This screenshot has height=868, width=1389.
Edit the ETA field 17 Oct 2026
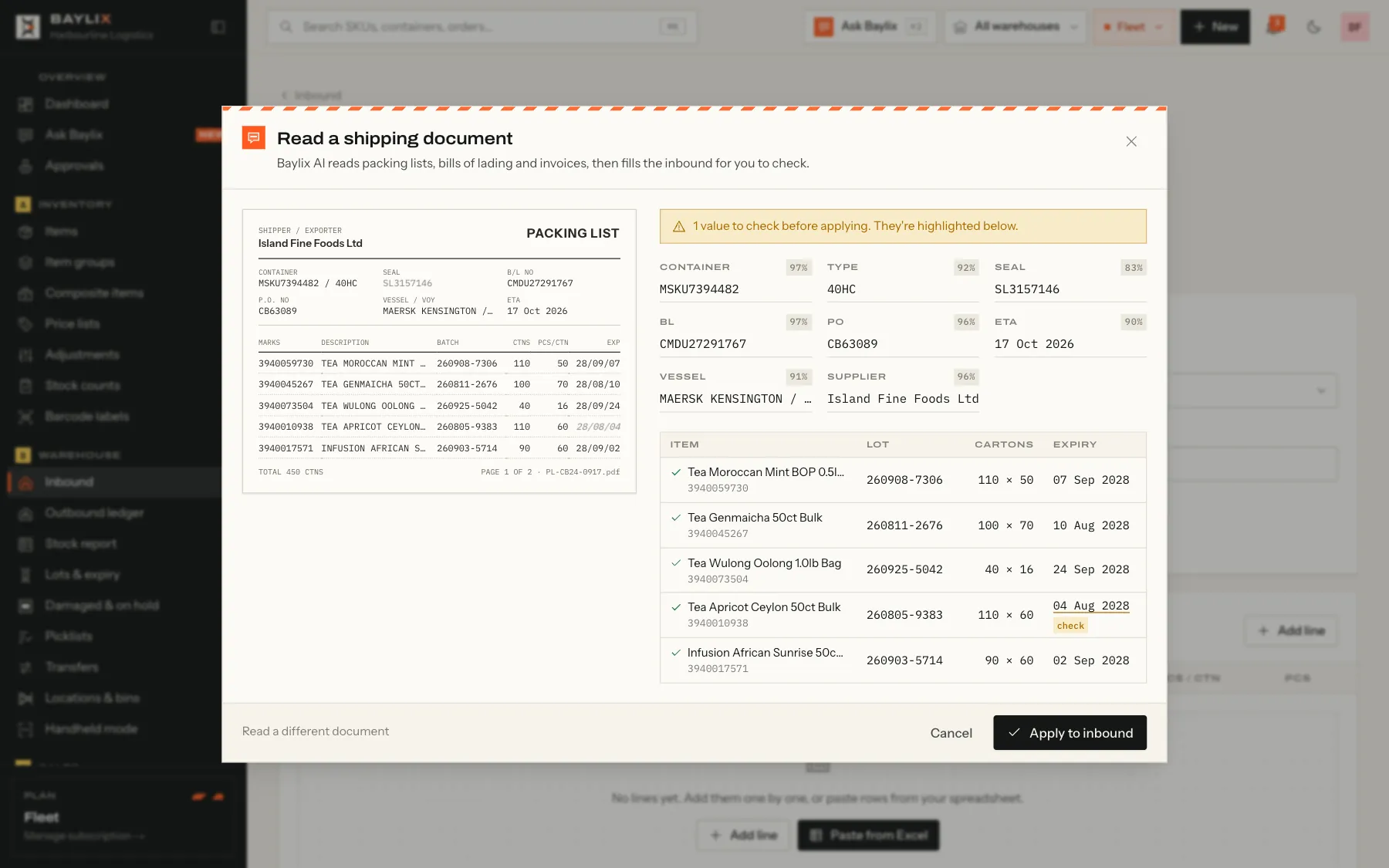point(1070,344)
